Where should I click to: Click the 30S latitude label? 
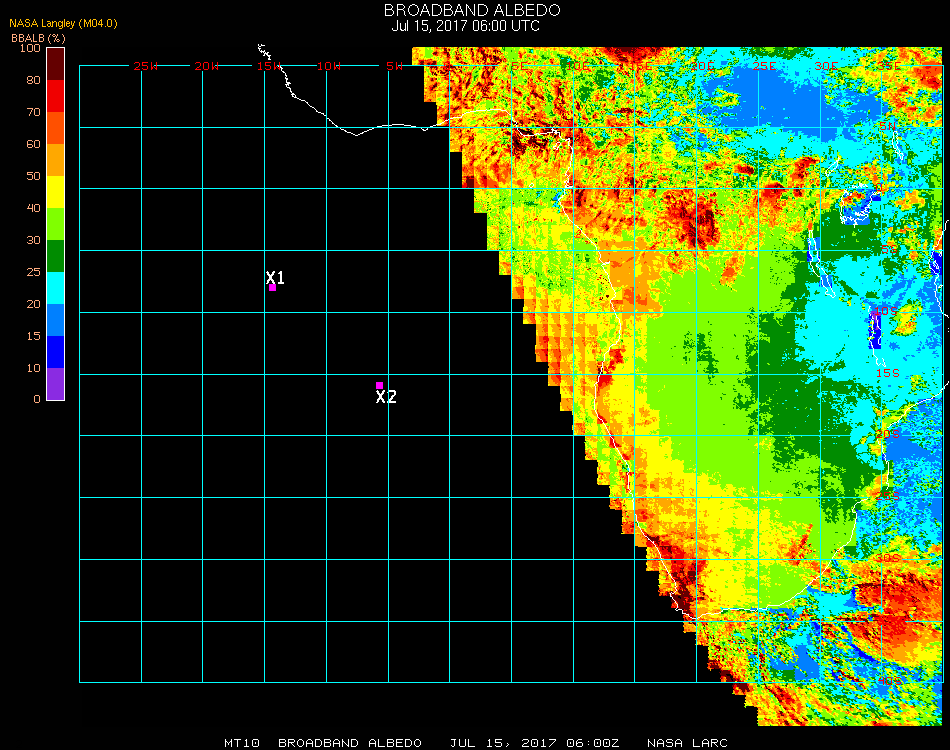click(x=888, y=558)
